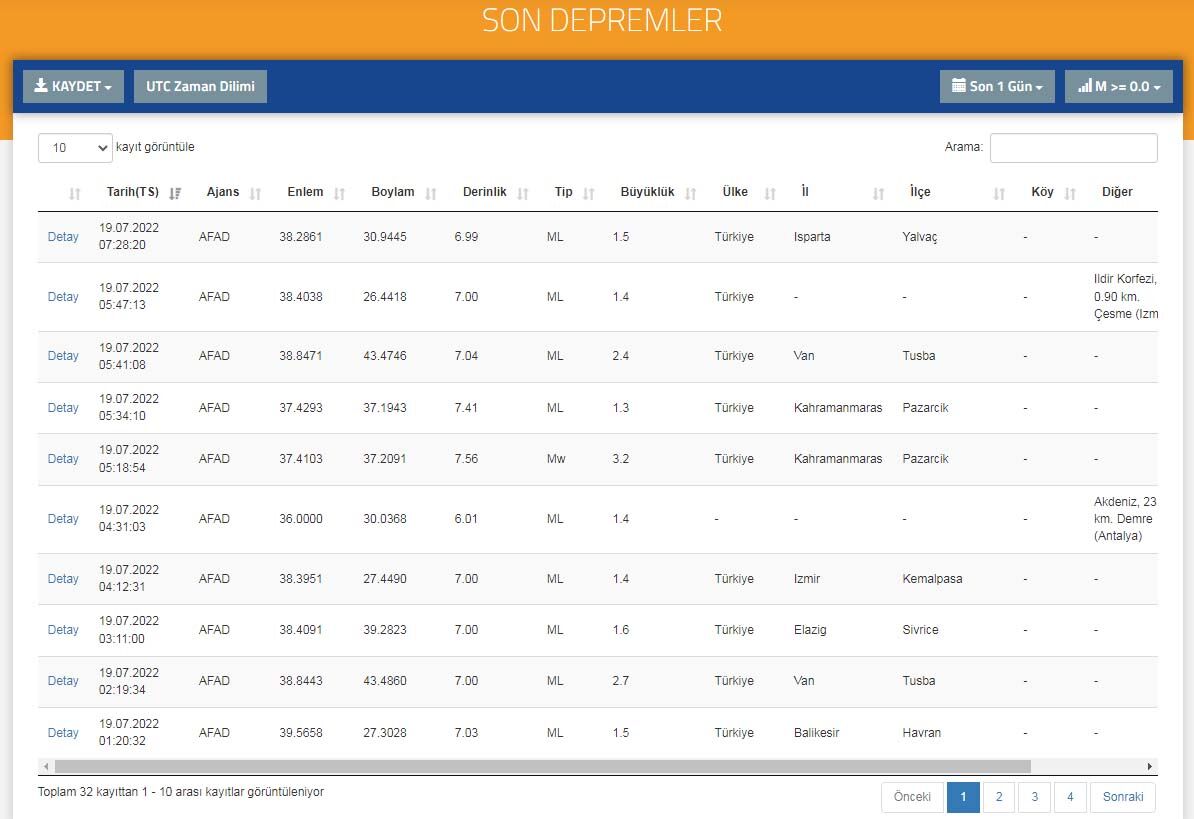Open Detay for the 05:34:10 Kahramanmaras earthquake

coord(63,408)
